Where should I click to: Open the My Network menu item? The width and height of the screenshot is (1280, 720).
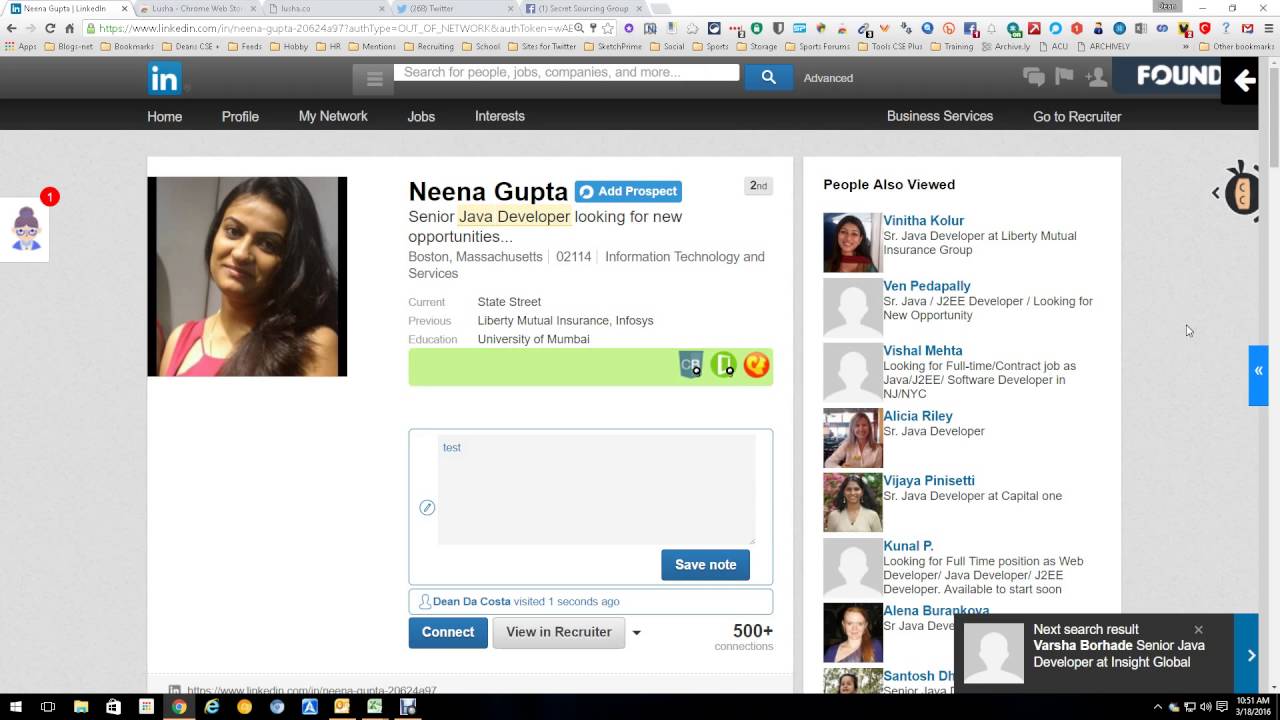tap(333, 116)
